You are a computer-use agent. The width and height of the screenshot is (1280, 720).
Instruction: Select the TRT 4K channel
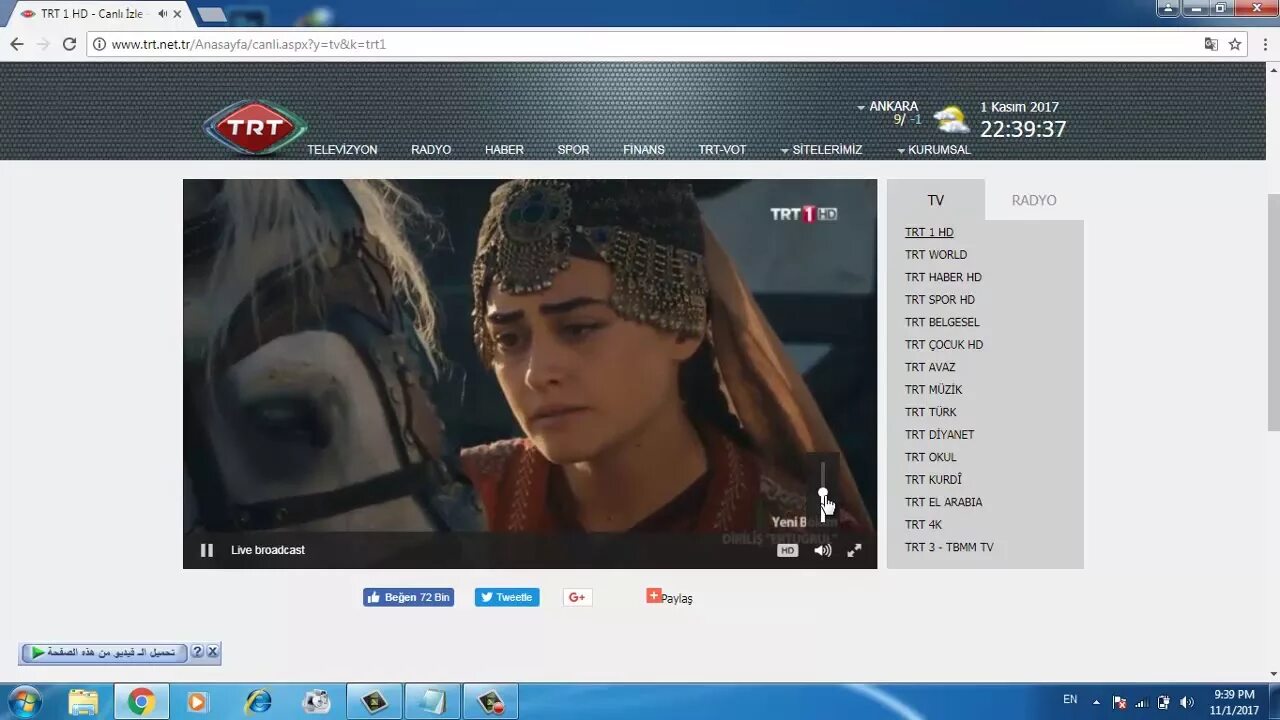[x=923, y=525]
